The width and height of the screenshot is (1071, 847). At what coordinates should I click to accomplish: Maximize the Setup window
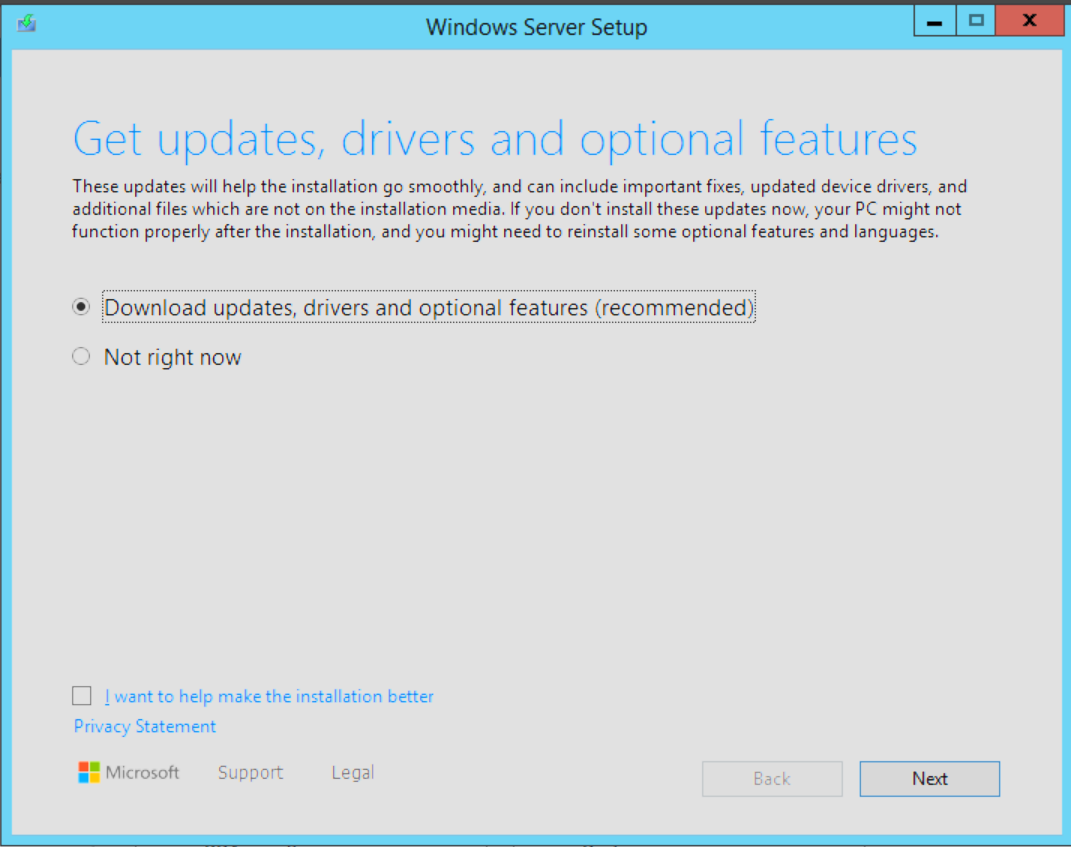point(977,21)
